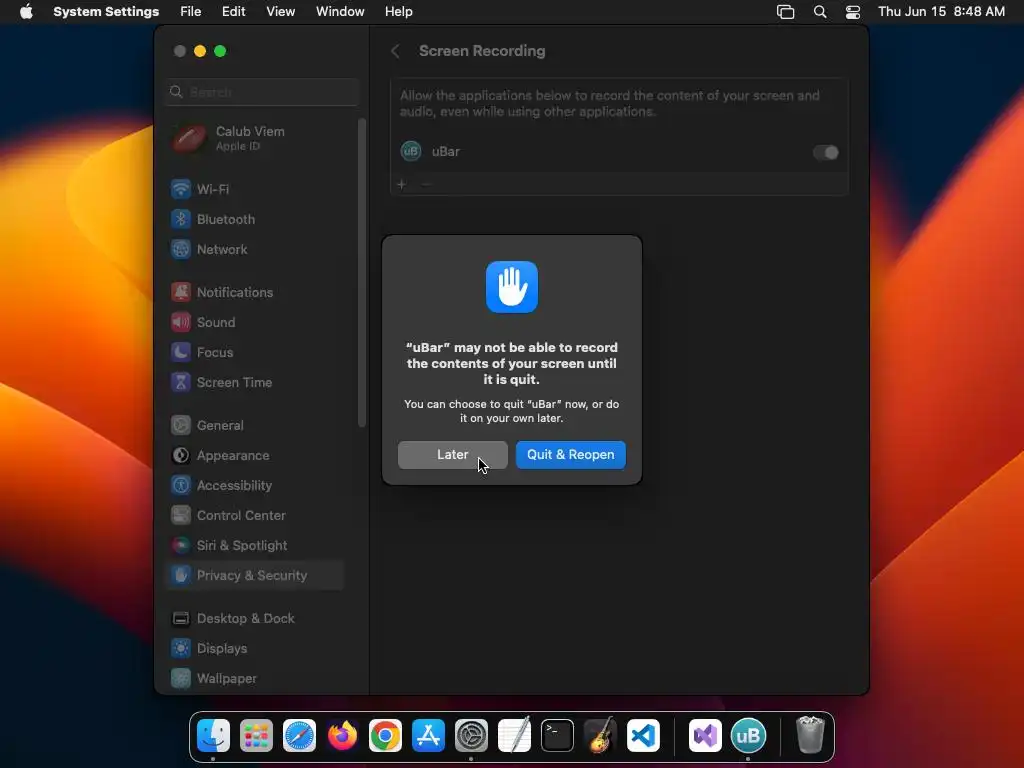Click the uBar icon in the Dock
The width and height of the screenshot is (1024, 768).
(x=748, y=735)
